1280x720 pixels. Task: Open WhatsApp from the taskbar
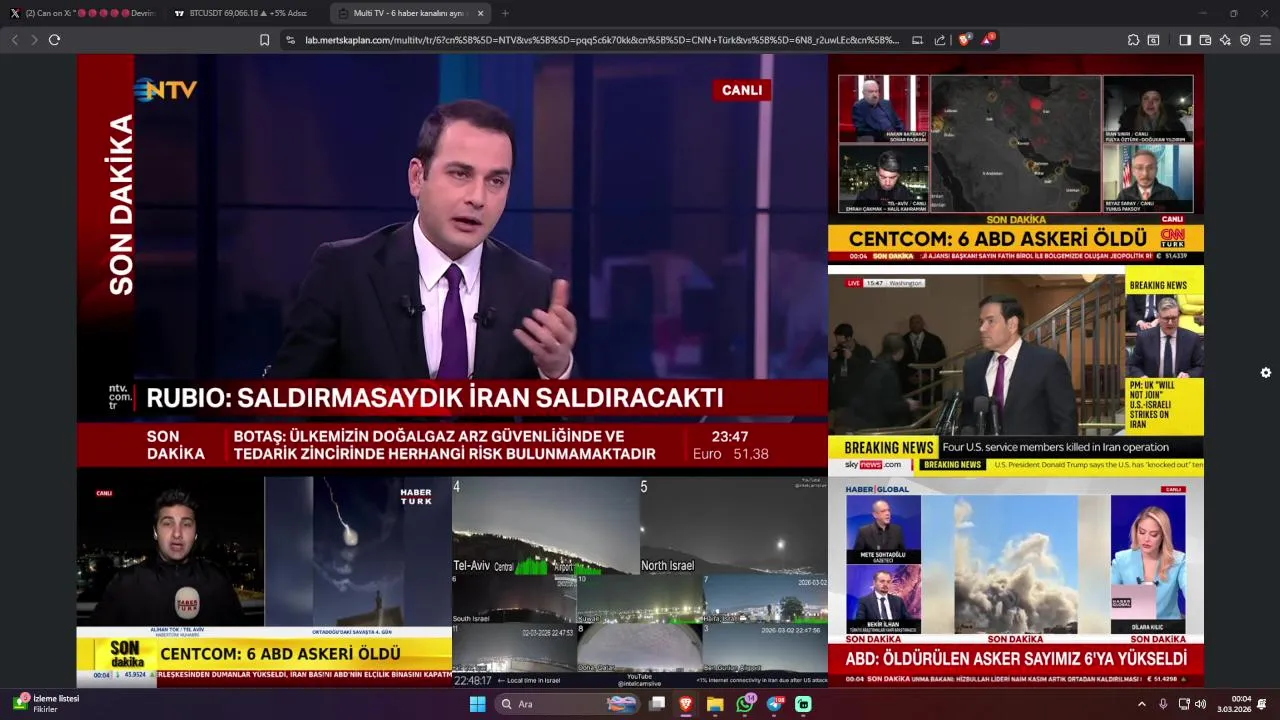click(744, 704)
